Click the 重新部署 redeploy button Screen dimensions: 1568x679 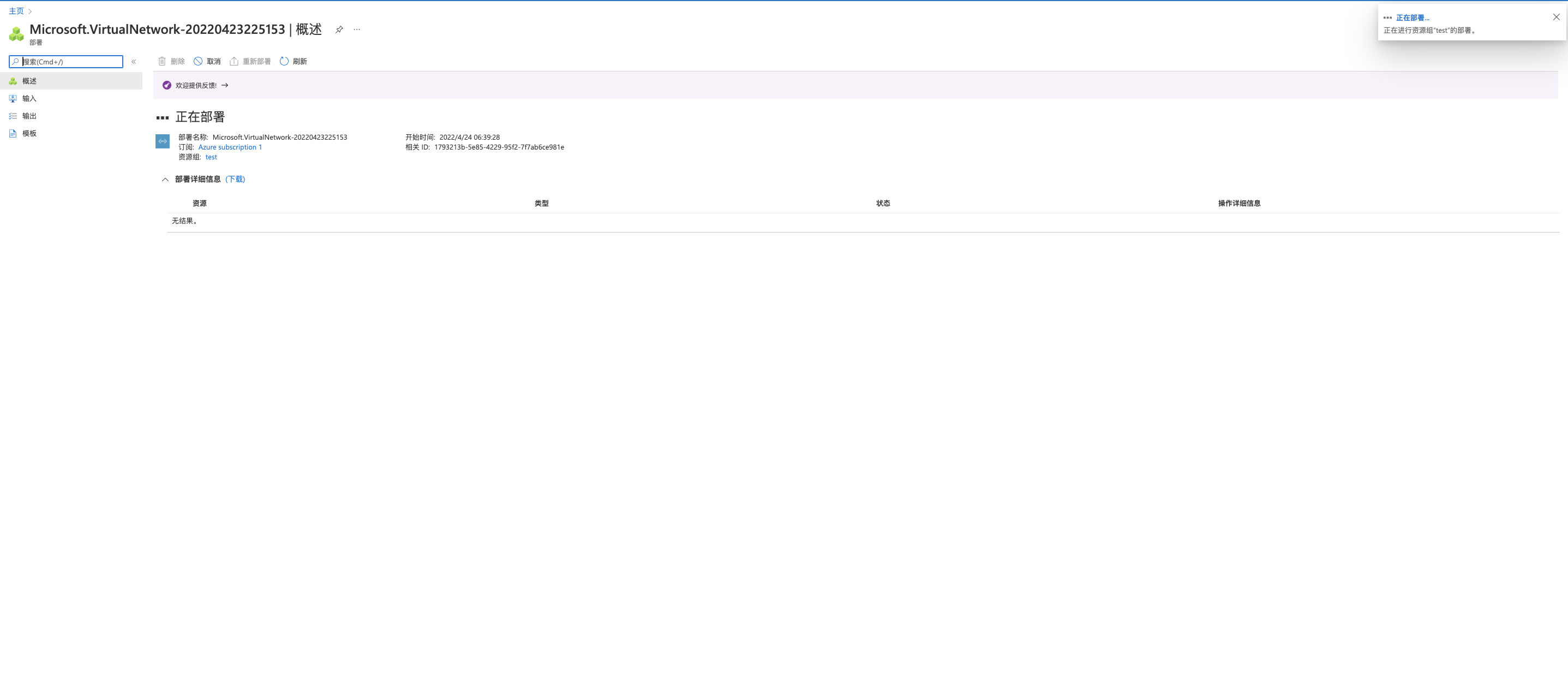click(250, 62)
